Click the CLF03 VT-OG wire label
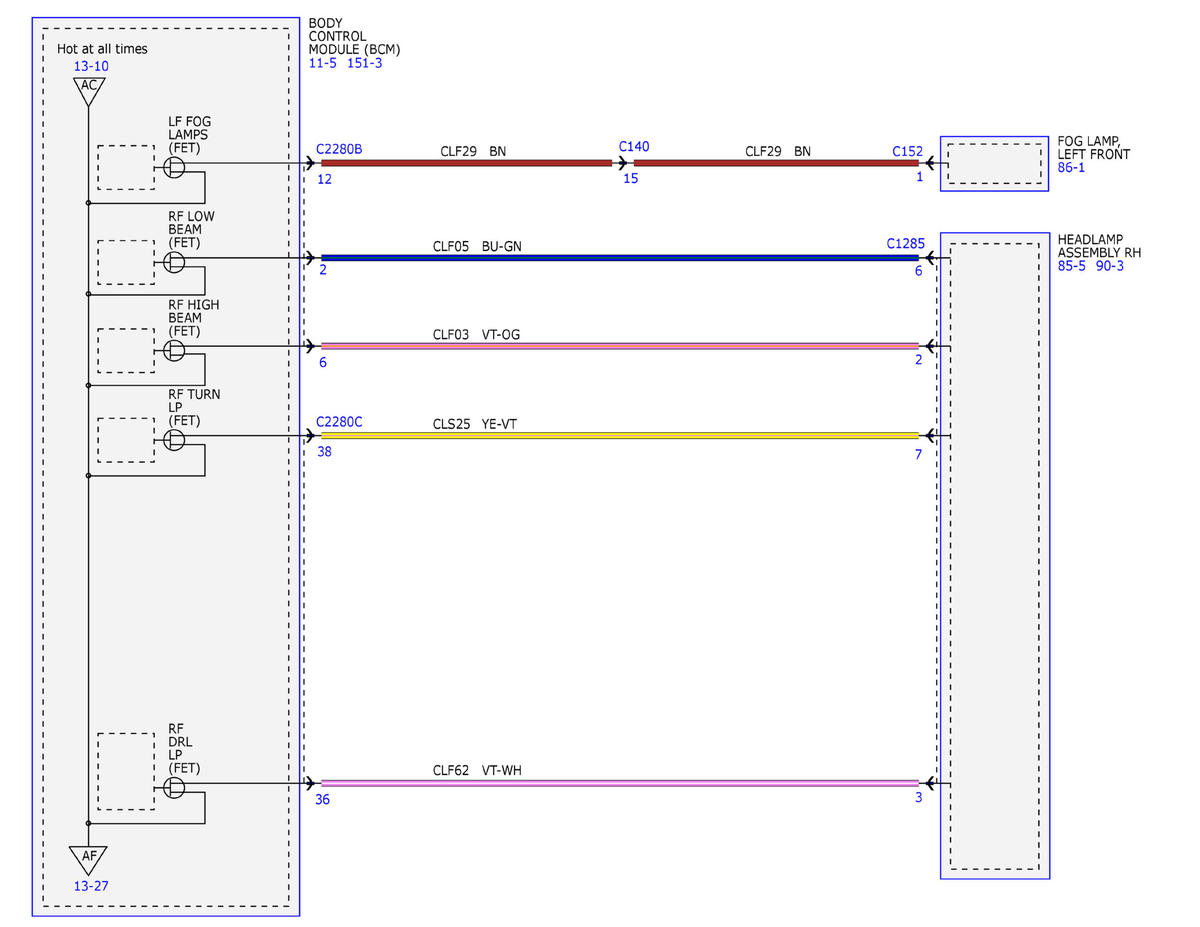This screenshot has height=927, width=1200. [x=476, y=335]
